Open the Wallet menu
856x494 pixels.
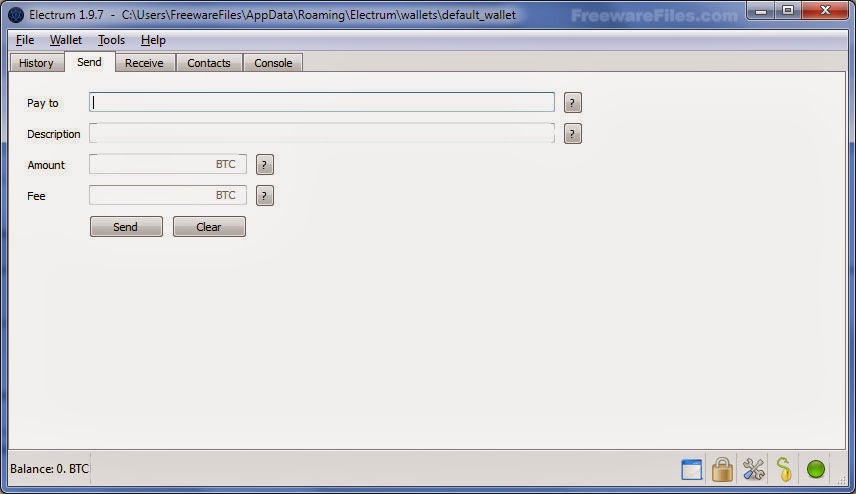[x=66, y=40]
